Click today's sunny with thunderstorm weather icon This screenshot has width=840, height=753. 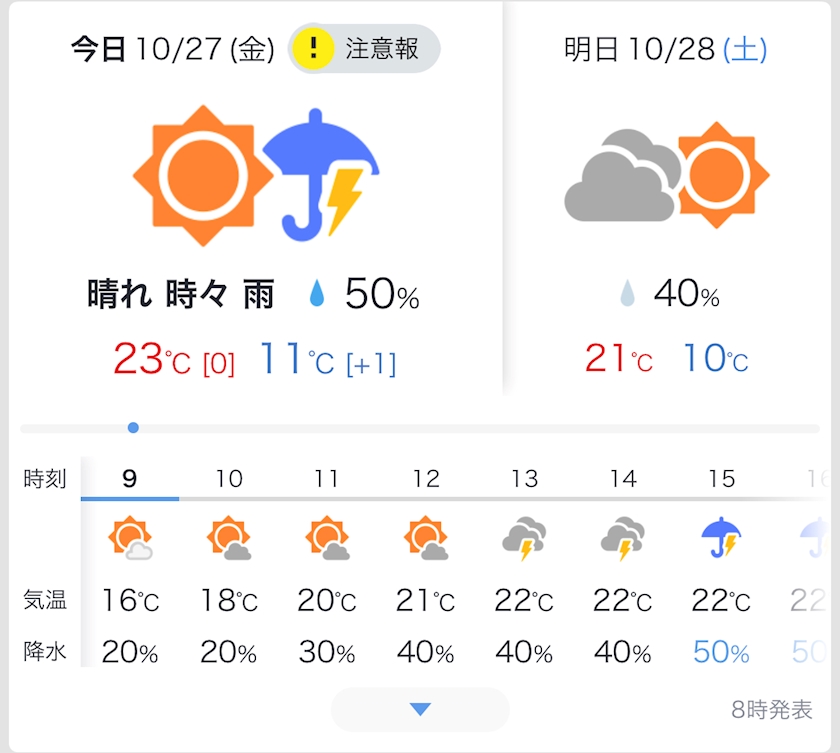coord(256,176)
